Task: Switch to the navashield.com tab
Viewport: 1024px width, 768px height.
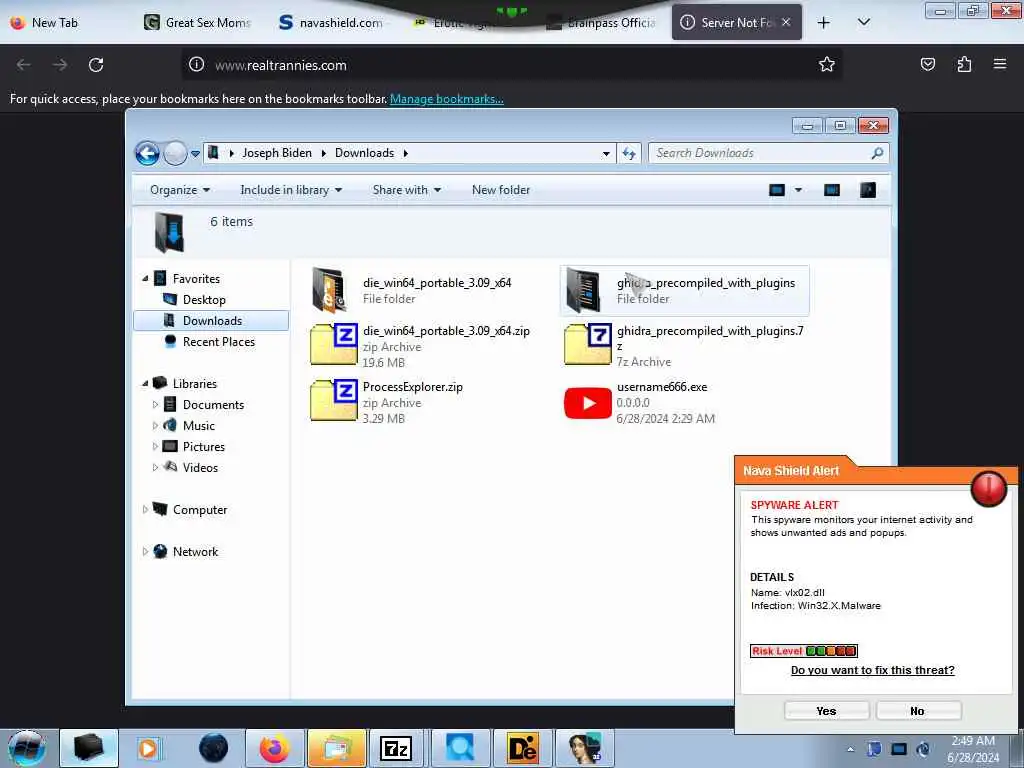Action: coord(331,23)
